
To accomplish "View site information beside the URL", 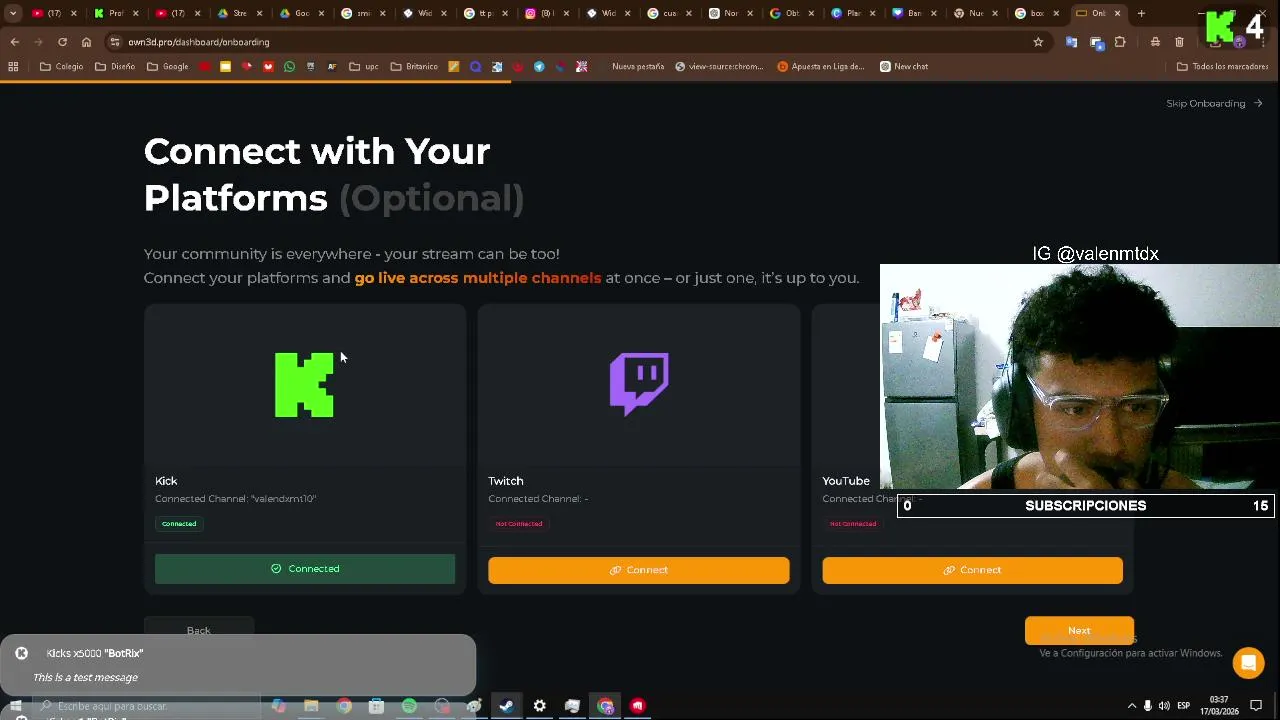I will coord(115,42).
